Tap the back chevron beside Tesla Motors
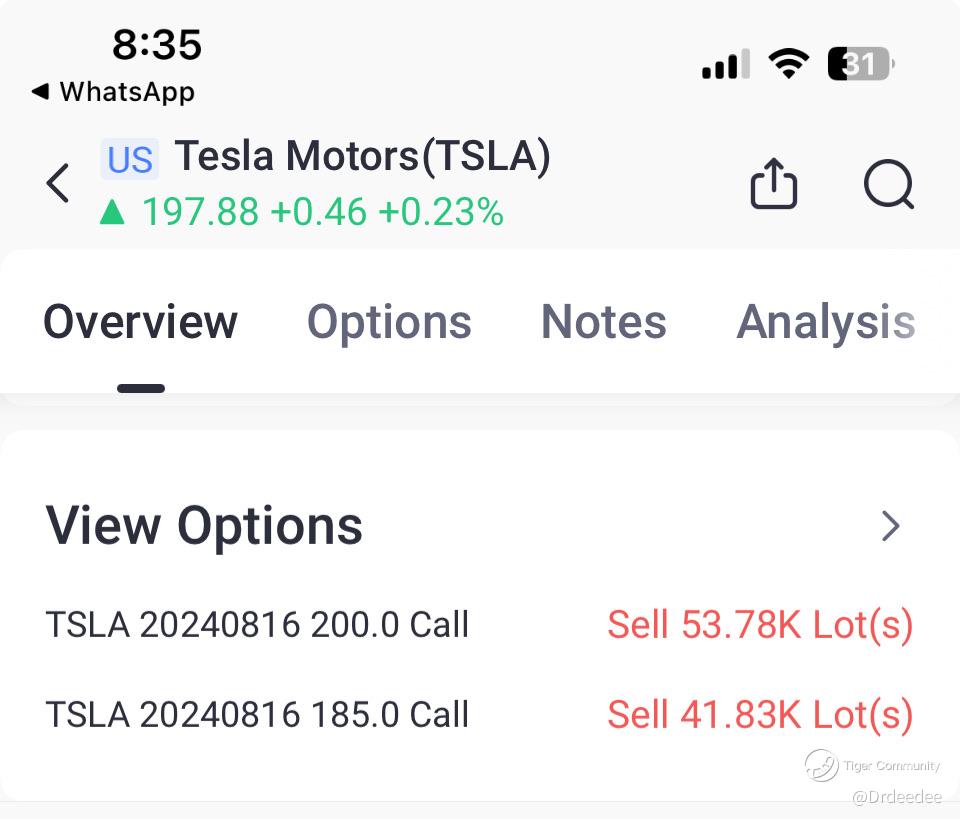Viewport: 960px width, 819px height. pyautogui.click(x=58, y=184)
